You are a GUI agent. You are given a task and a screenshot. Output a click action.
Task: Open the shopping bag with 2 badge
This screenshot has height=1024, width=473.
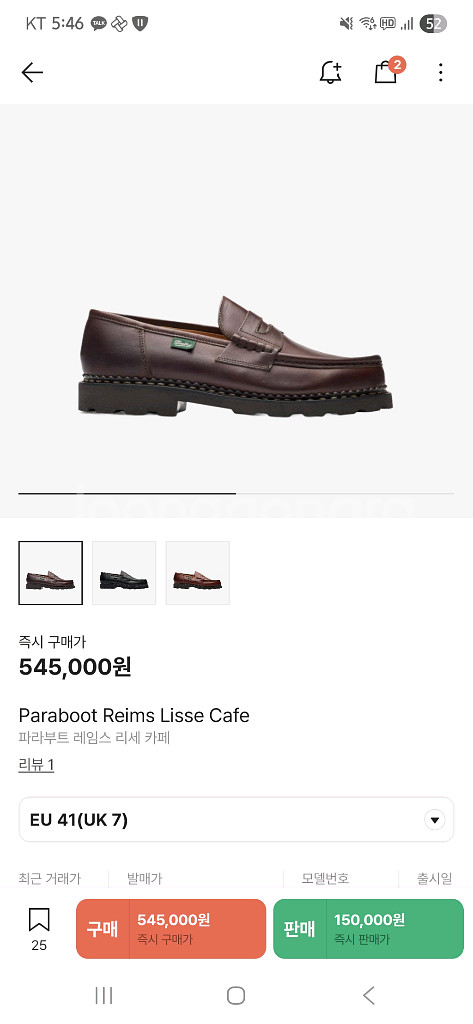click(x=388, y=71)
